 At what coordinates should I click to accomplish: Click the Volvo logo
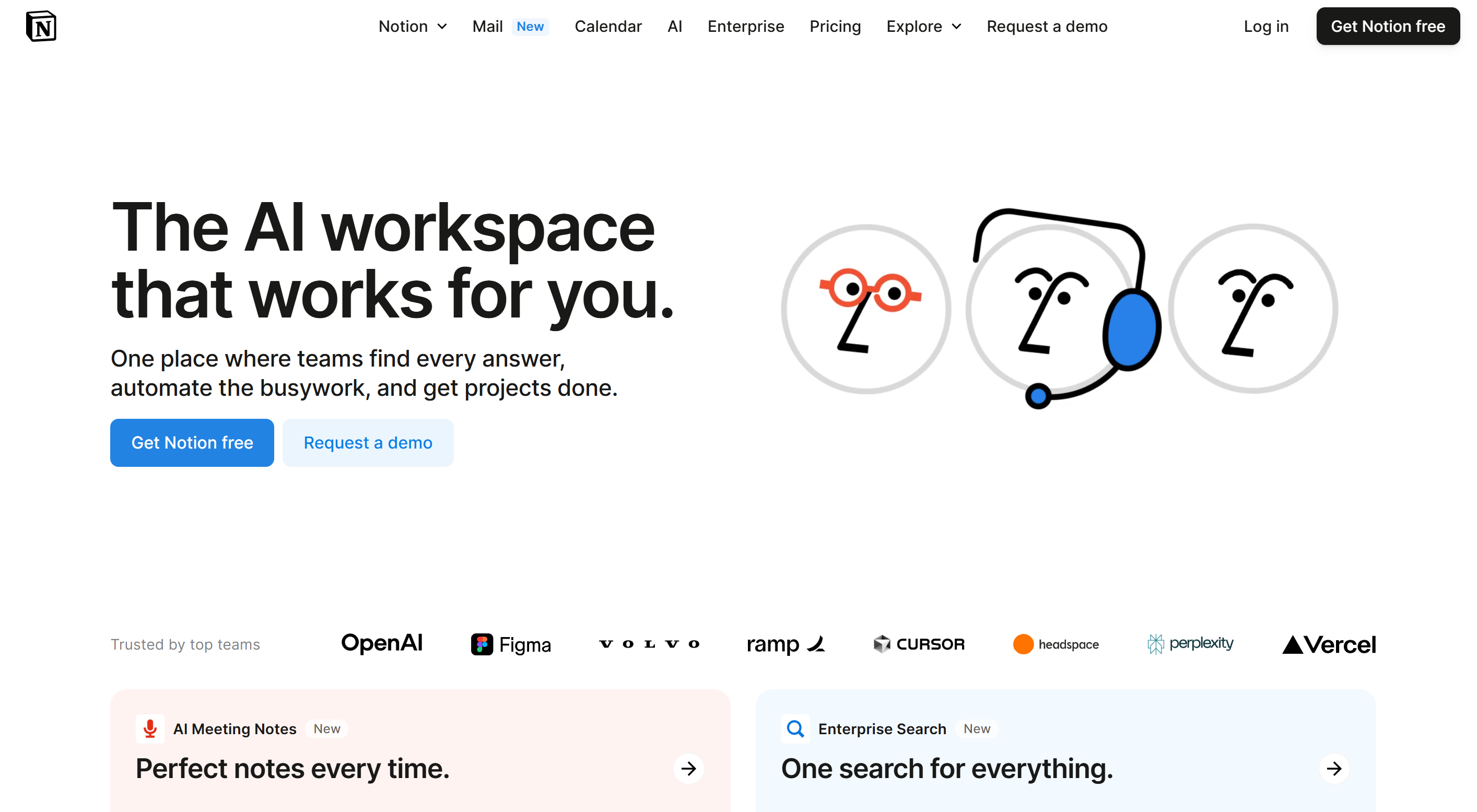[x=649, y=644]
